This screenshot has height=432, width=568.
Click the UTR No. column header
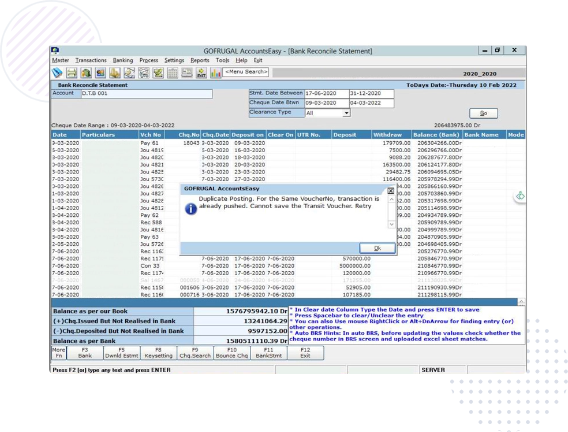313,135
